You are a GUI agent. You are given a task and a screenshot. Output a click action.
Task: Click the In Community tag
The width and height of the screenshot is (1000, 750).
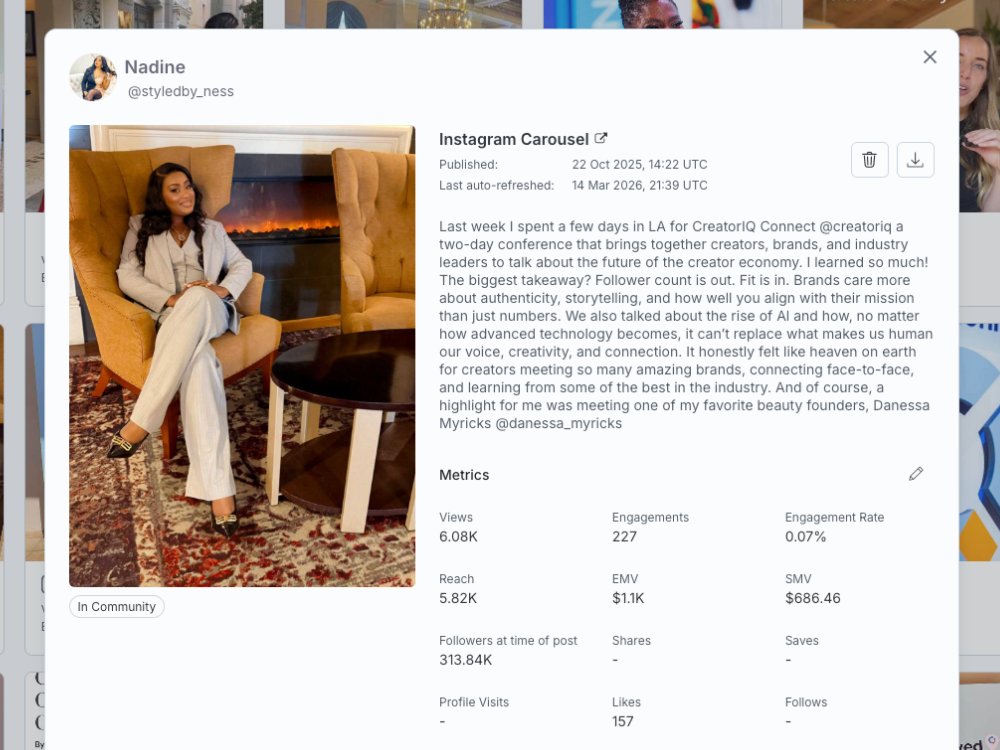pyautogui.click(x=117, y=607)
